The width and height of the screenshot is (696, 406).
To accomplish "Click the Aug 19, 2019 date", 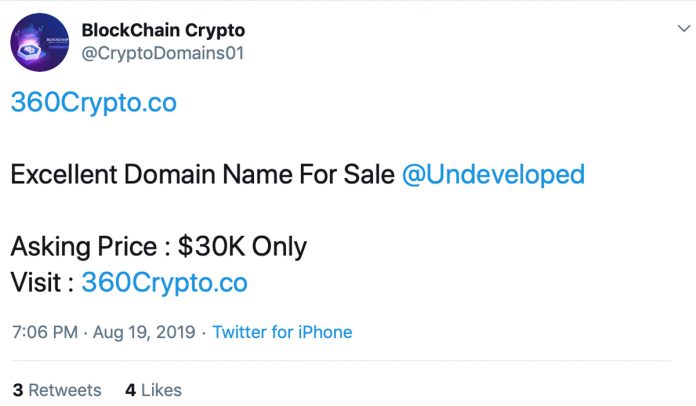I will coord(146,332).
